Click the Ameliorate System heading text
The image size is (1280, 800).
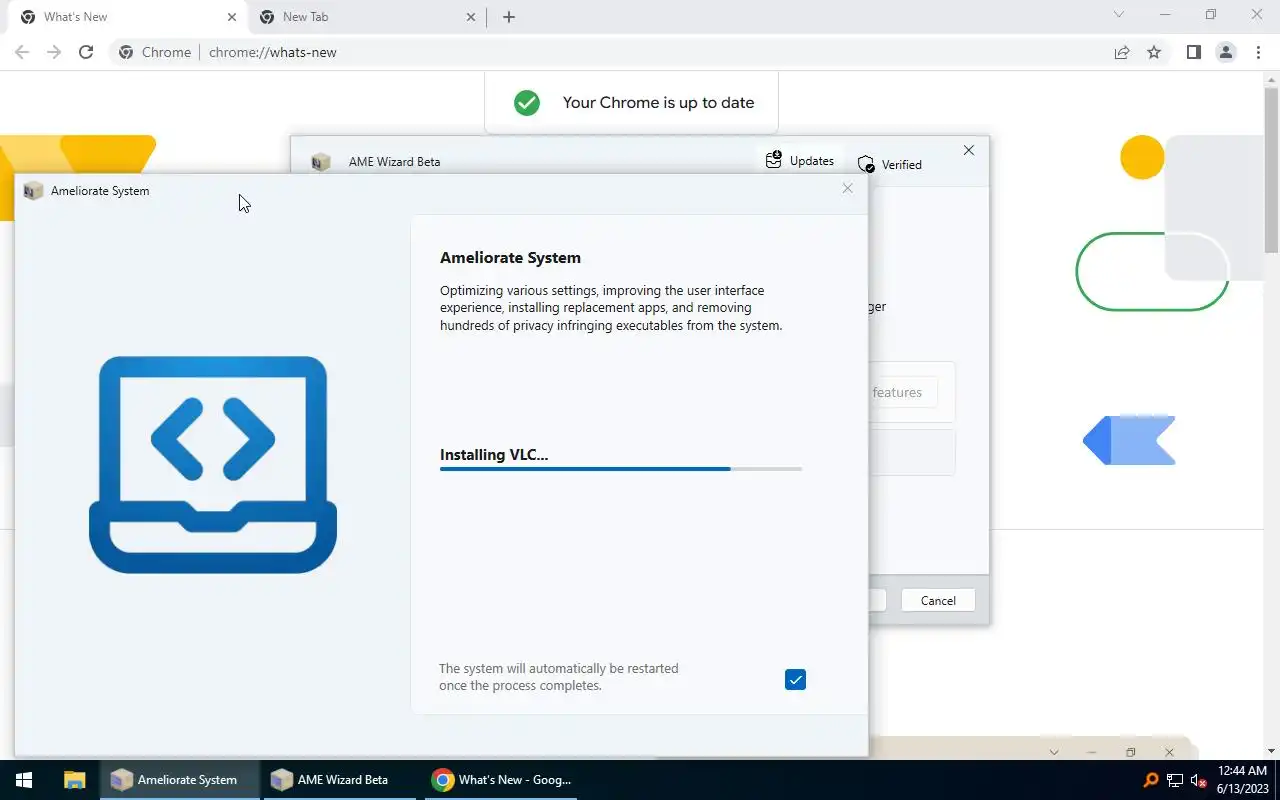click(510, 258)
